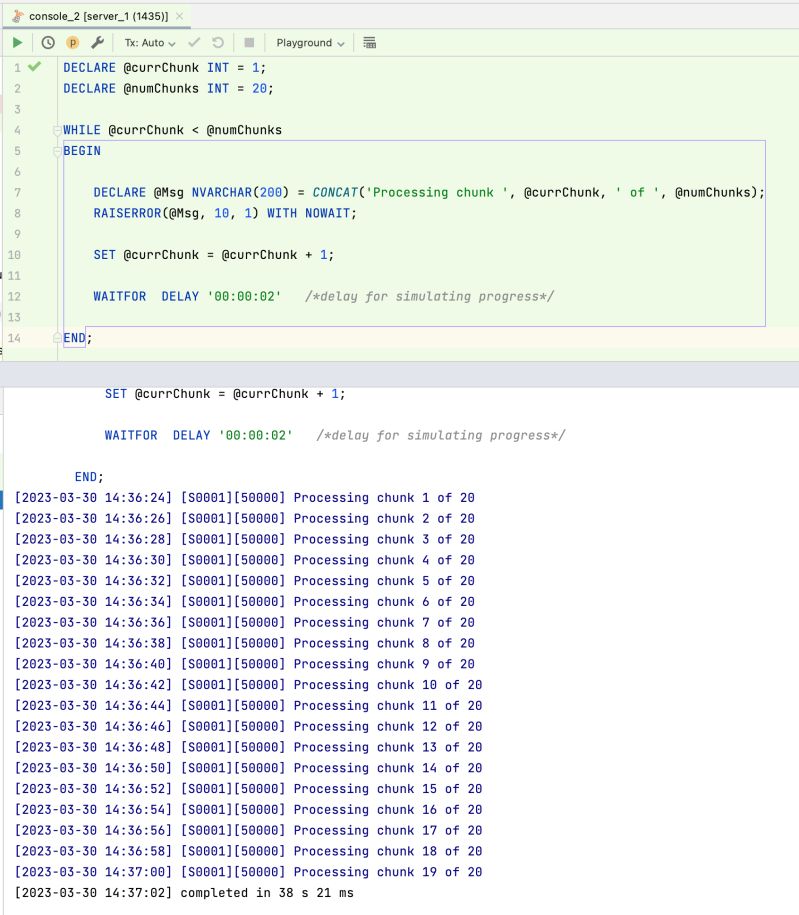
Task: Open the Tx: Auto transaction mode dropdown
Action: (150, 43)
